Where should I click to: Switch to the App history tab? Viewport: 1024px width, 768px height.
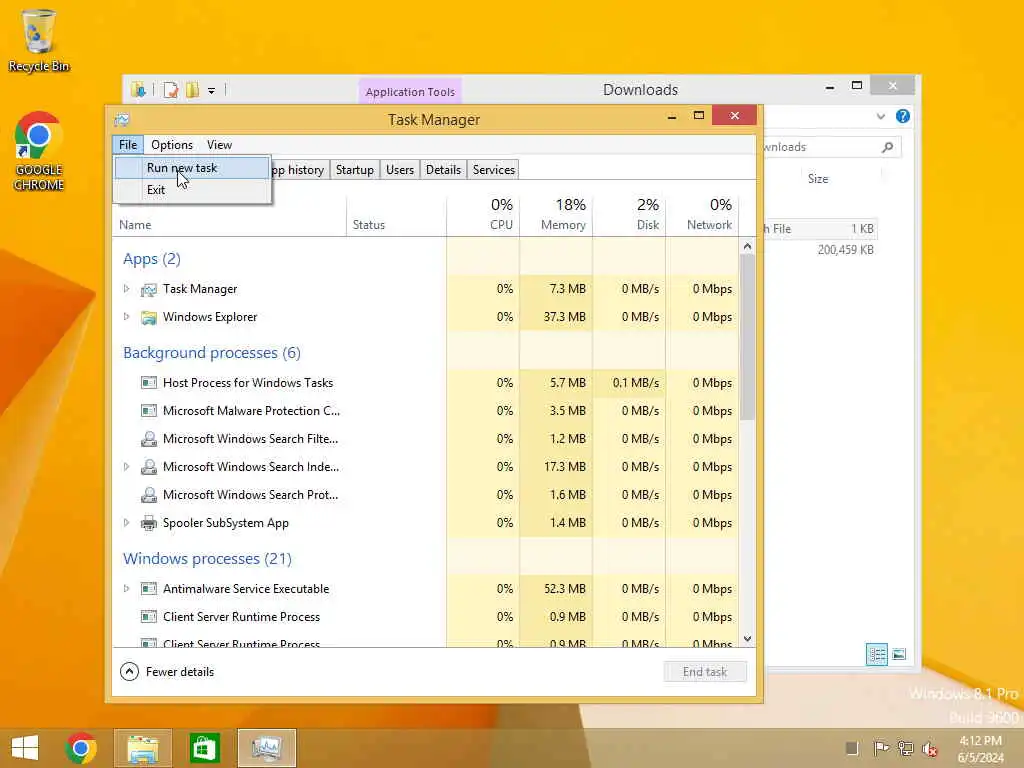coord(299,170)
